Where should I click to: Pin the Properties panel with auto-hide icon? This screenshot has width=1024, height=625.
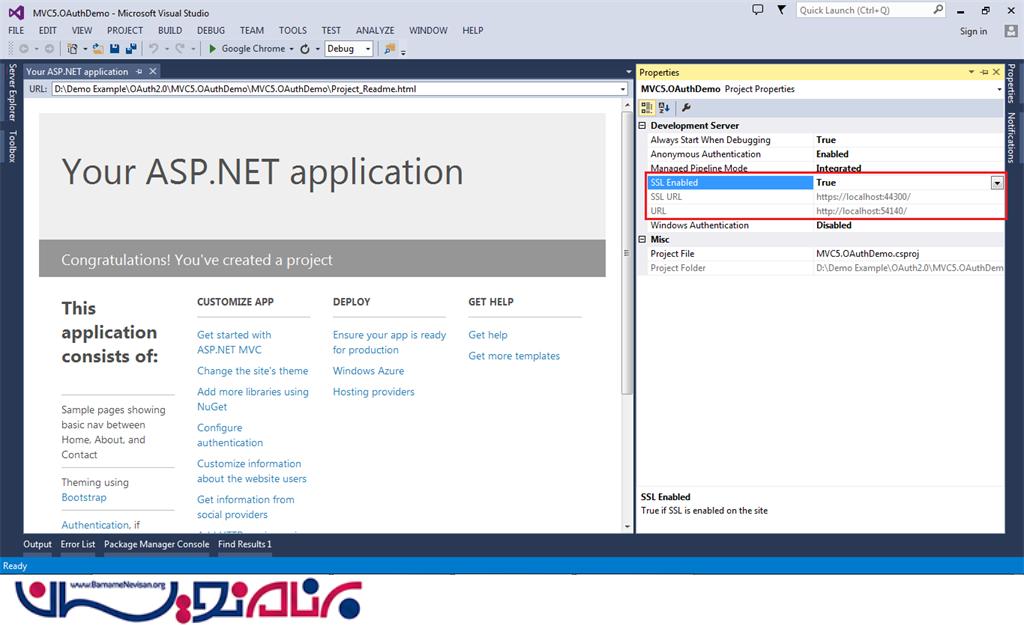984,72
